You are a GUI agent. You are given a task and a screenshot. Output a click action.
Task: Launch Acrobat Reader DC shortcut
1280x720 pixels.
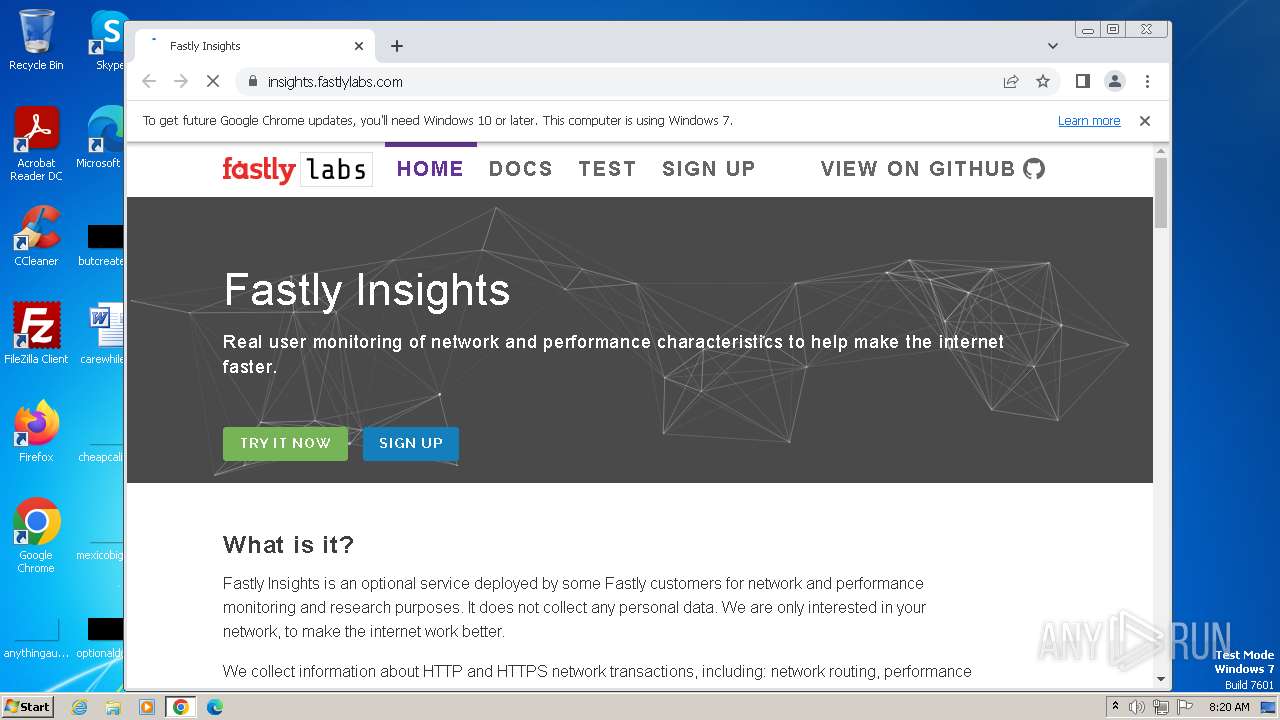(36, 144)
